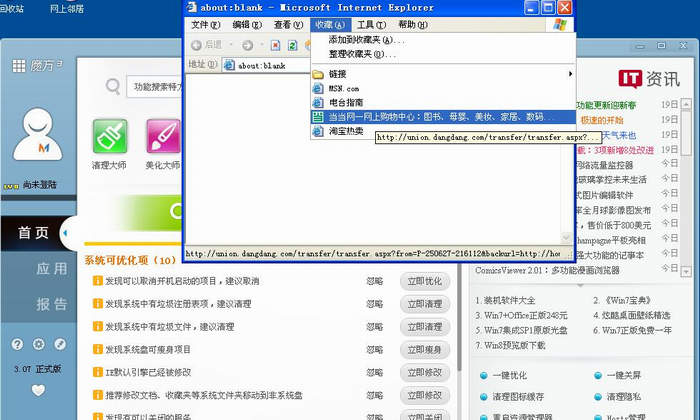Viewport: 700px width, 420px height.
Task: Open the 文件(F) menu
Action: (206, 25)
